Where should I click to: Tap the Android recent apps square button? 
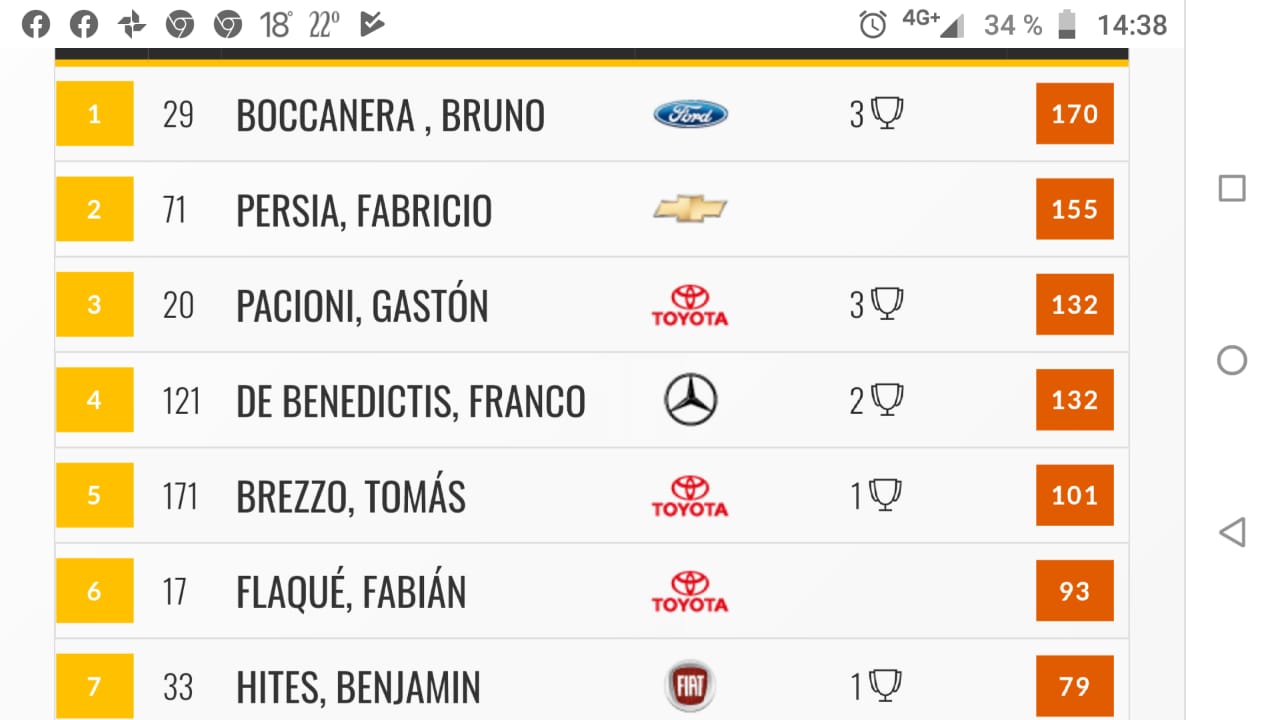(1232, 188)
